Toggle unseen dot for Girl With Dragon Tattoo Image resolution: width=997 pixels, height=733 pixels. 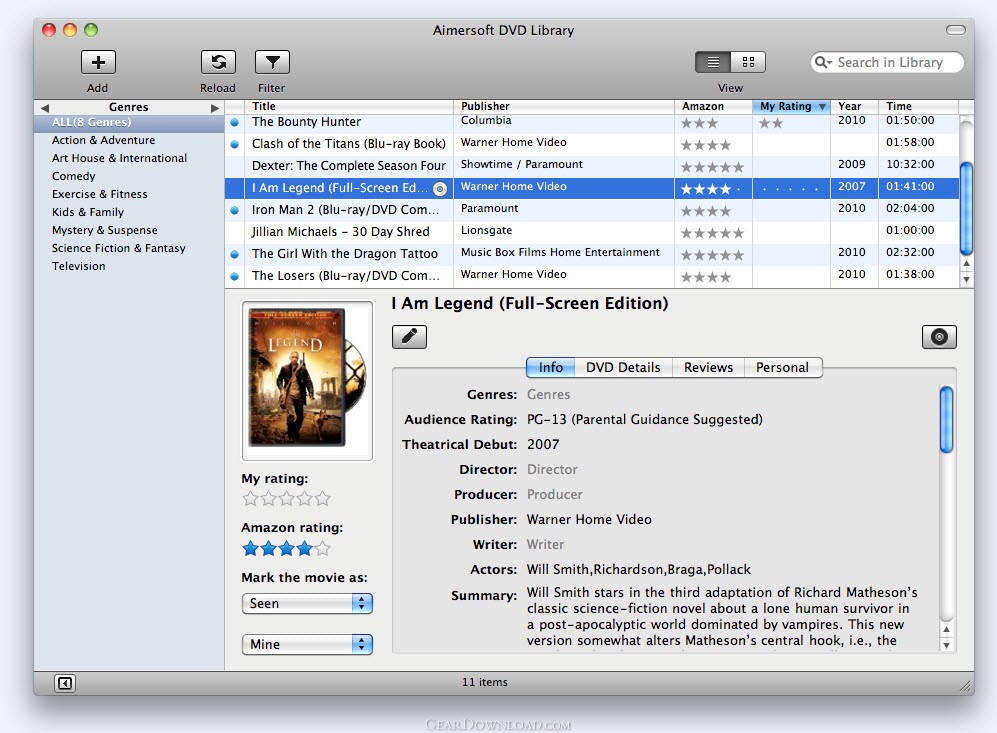tap(235, 254)
